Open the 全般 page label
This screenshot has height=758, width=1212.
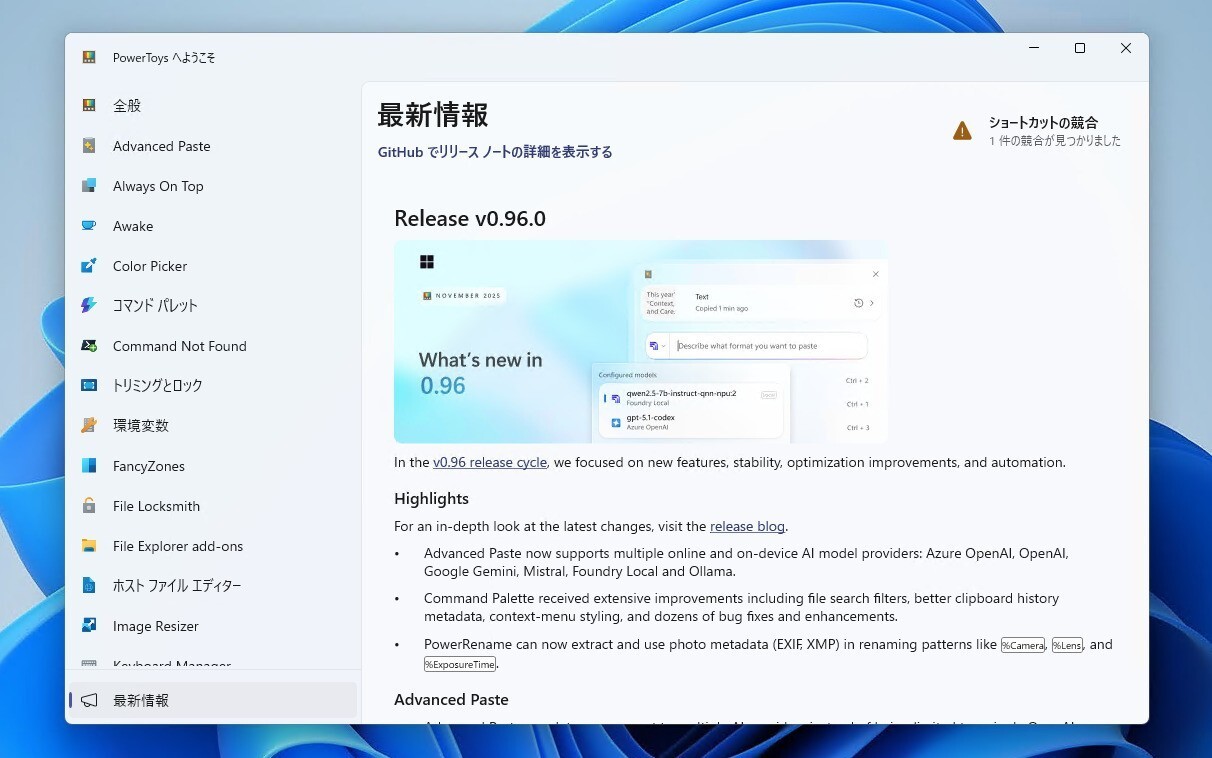tap(127, 105)
